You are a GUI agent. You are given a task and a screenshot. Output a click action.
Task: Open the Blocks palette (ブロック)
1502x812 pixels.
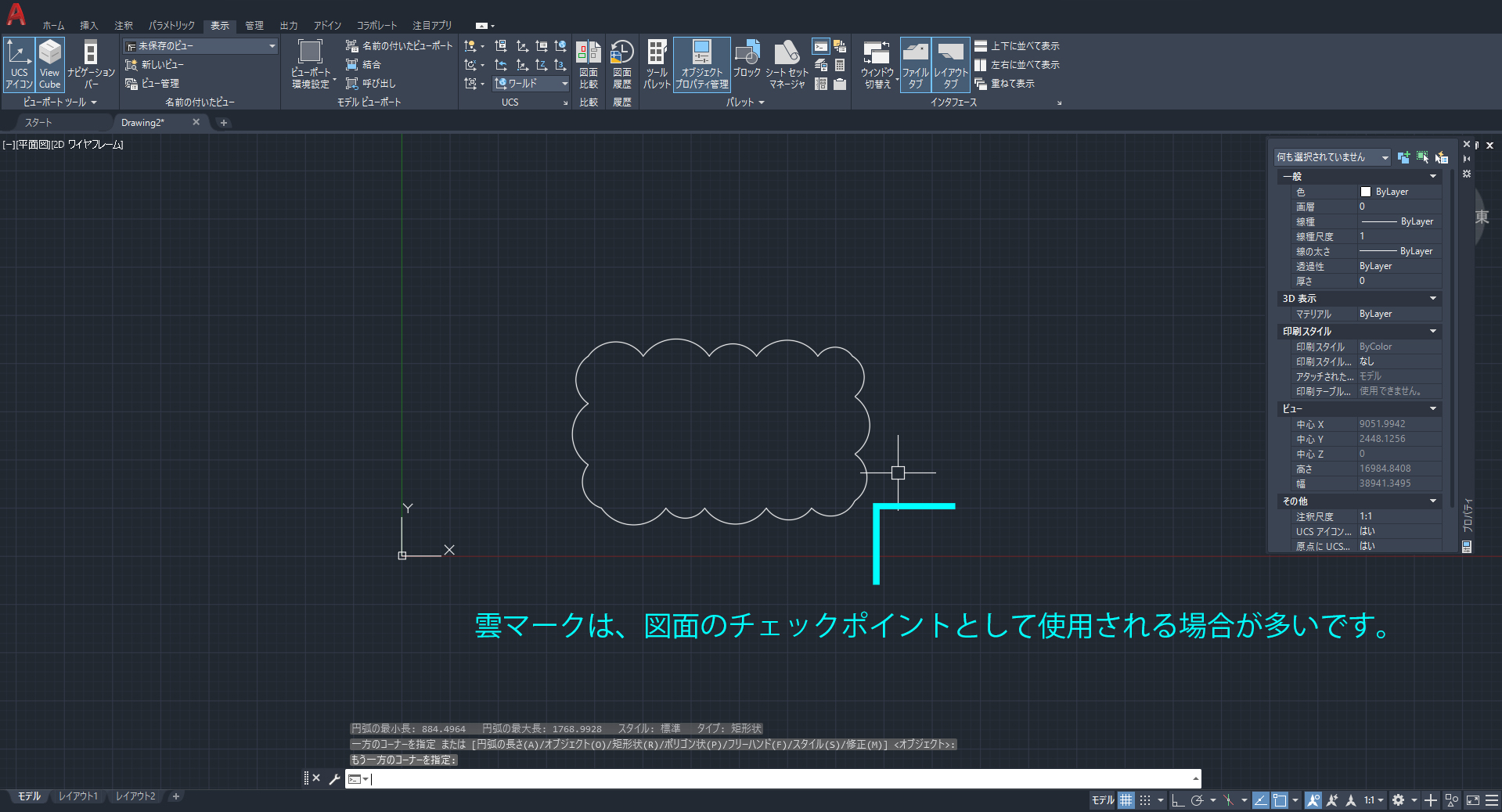747,64
